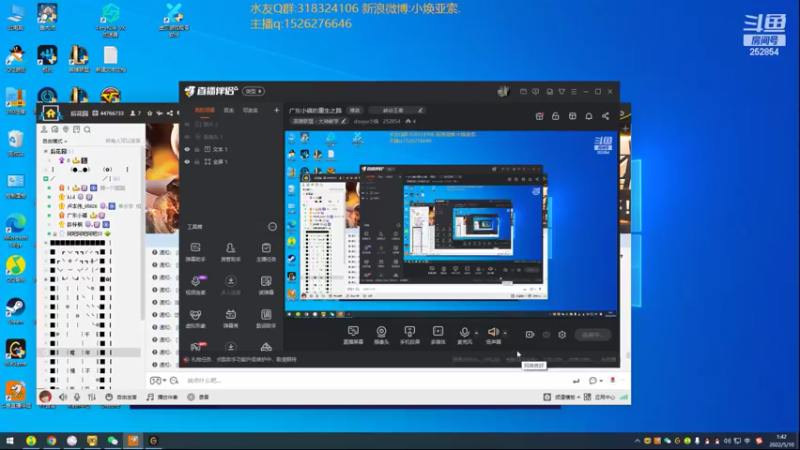The image size is (800, 450).
Task: Click the screen capture source icon
Action: pyautogui.click(x=353, y=335)
